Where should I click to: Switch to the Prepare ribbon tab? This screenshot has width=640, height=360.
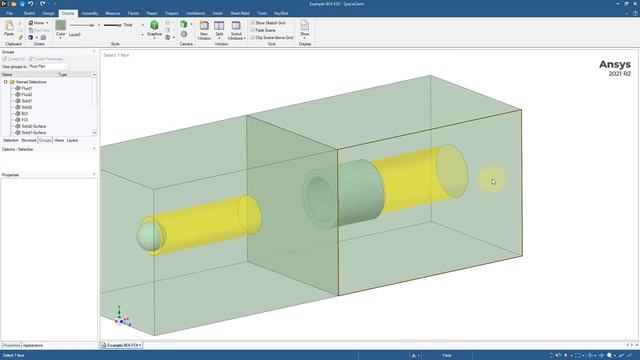click(x=172, y=13)
